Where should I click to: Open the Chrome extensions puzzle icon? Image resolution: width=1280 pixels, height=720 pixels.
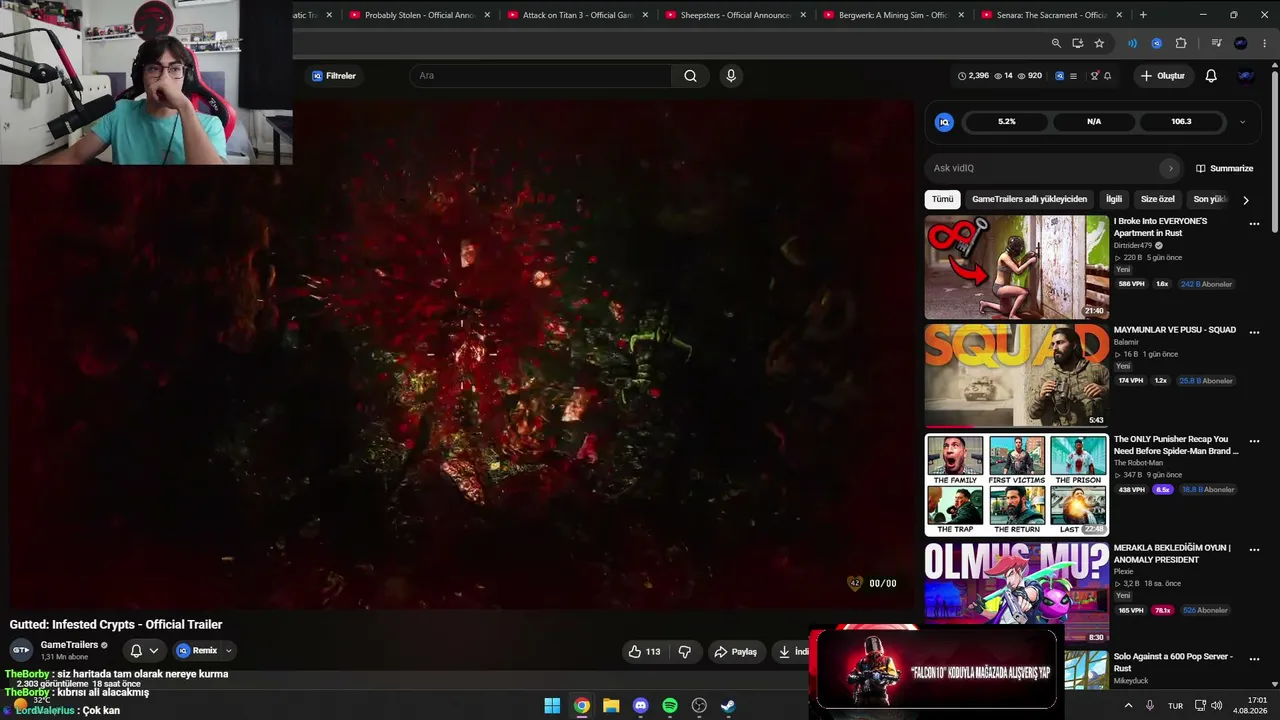(x=1181, y=43)
